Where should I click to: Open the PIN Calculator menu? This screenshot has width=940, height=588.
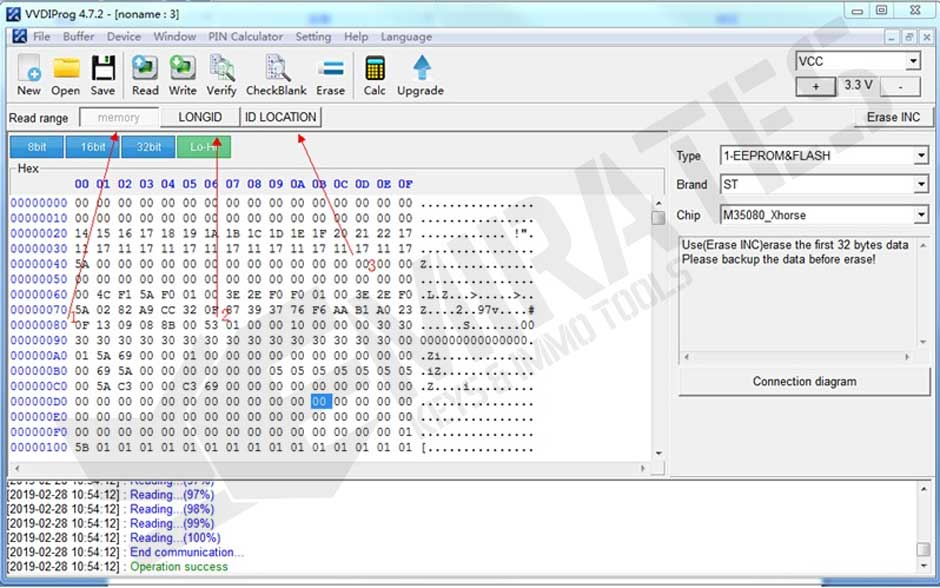tap(245, 37)
